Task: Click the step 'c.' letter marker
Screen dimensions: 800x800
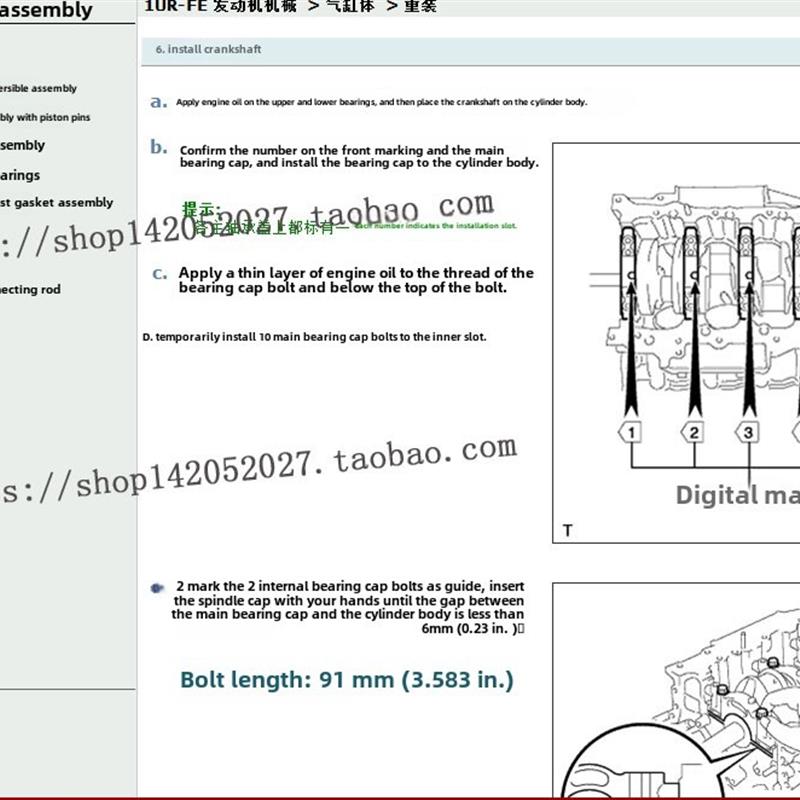Action: coord(160,274)
